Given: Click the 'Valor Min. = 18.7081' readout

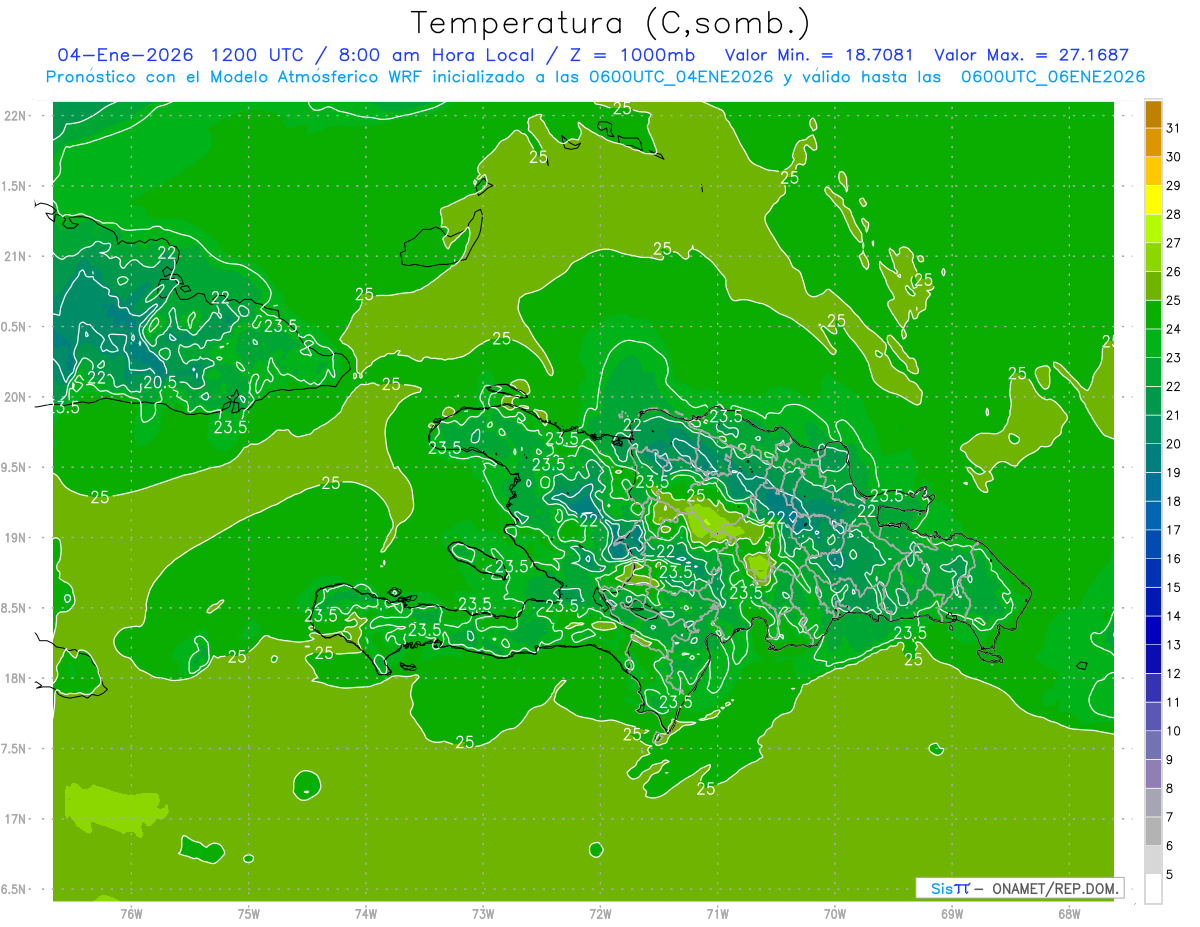Looking at the screenshot, I should [819, 55].
